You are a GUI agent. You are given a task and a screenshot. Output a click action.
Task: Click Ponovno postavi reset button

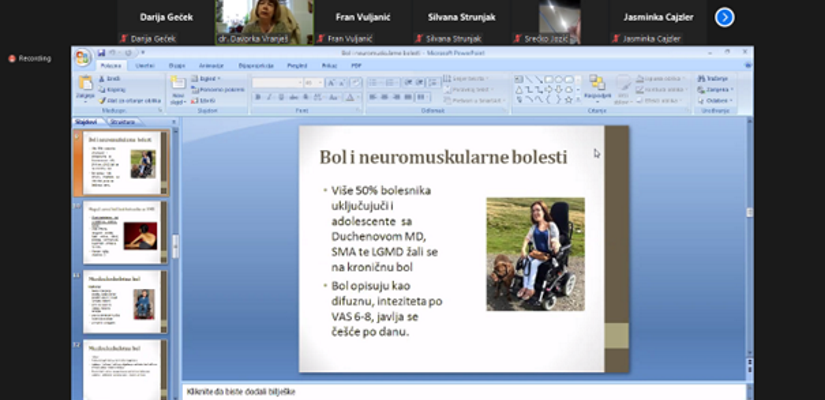(x=218, y=89)
